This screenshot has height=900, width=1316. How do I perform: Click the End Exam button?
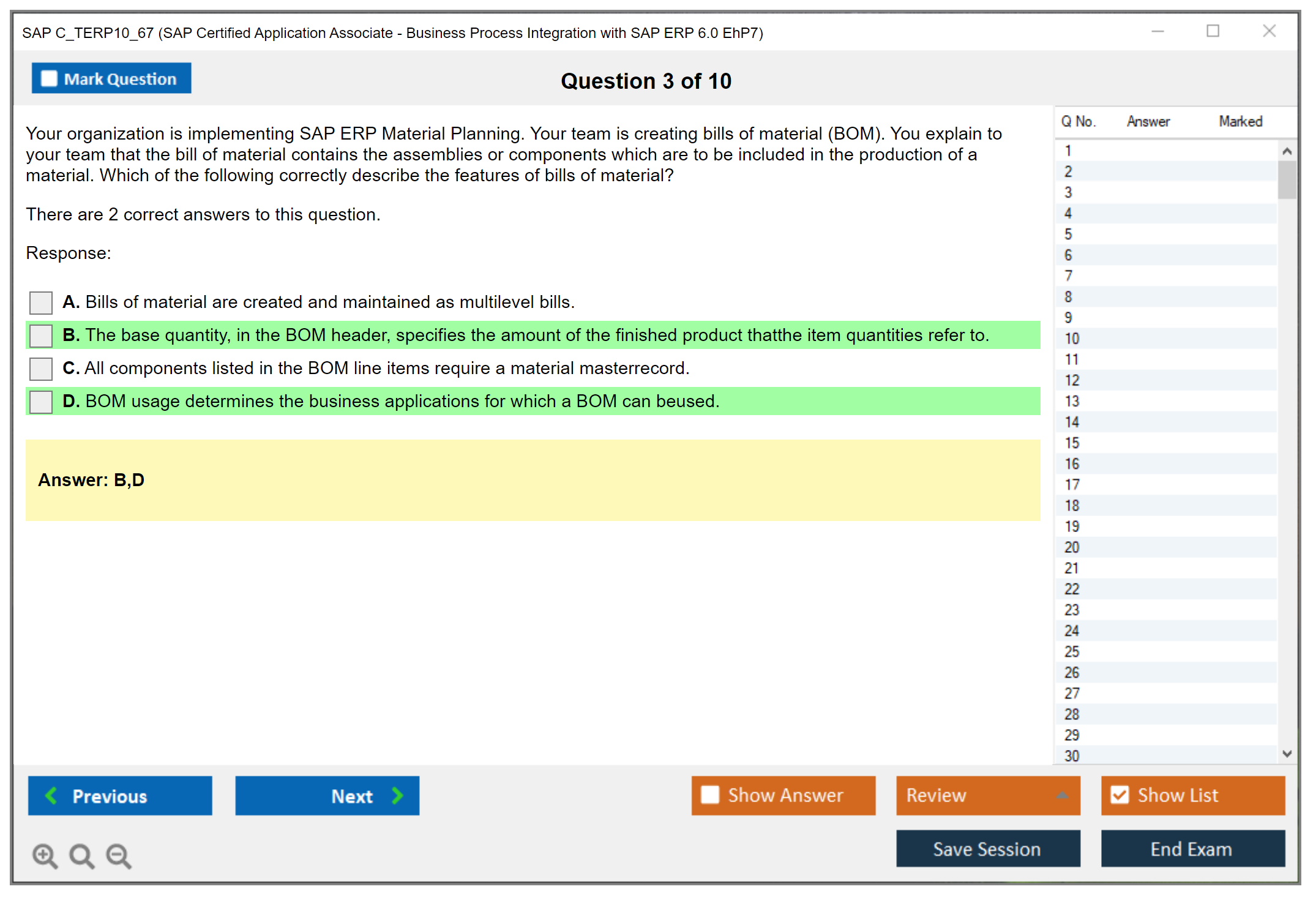[x=1192, y=849]
